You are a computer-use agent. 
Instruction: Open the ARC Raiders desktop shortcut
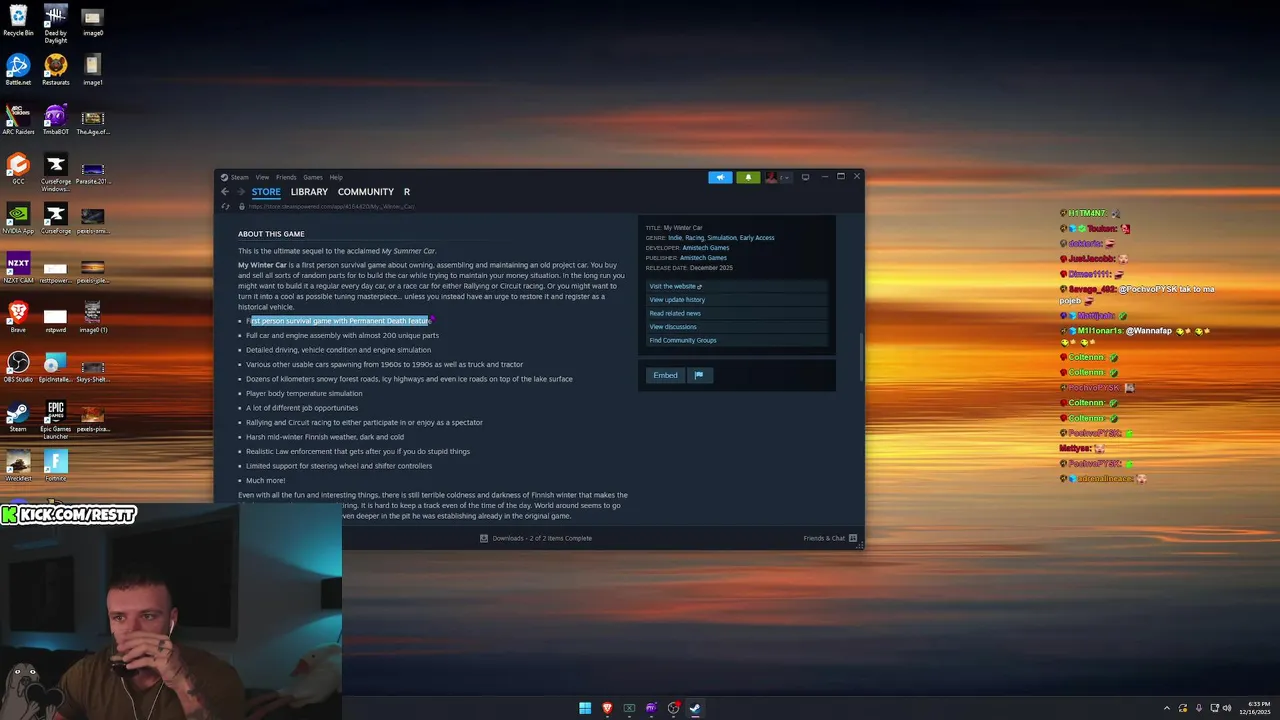pos(18,120)
